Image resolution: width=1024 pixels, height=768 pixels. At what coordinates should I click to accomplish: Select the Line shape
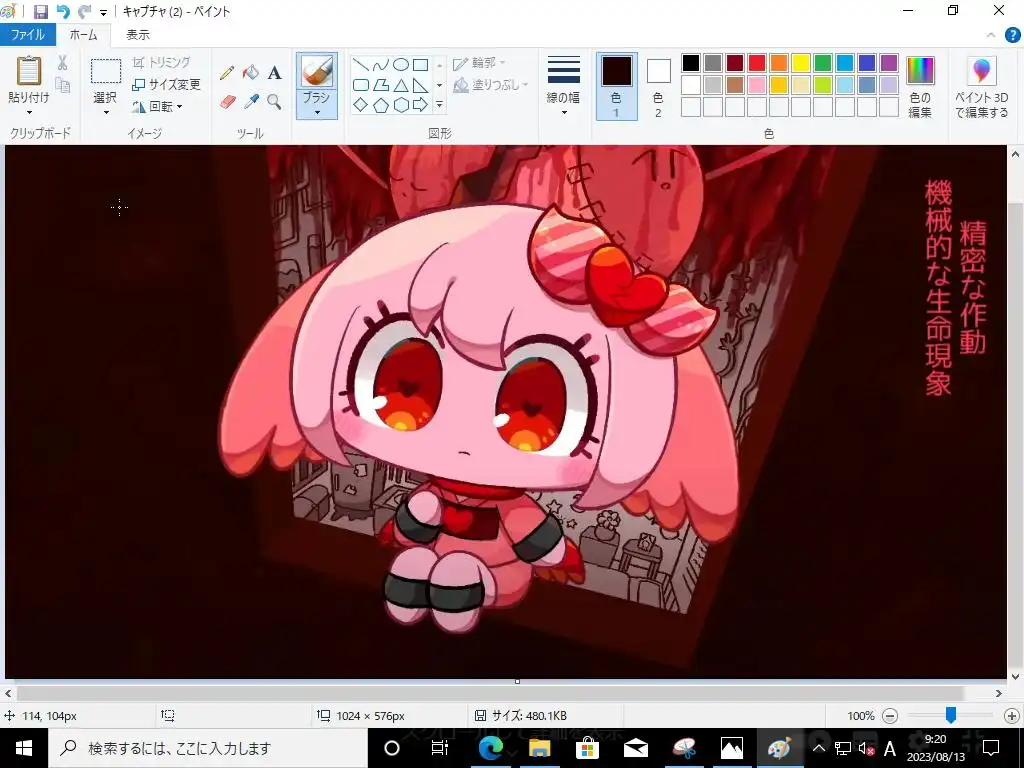coord(360,65)
